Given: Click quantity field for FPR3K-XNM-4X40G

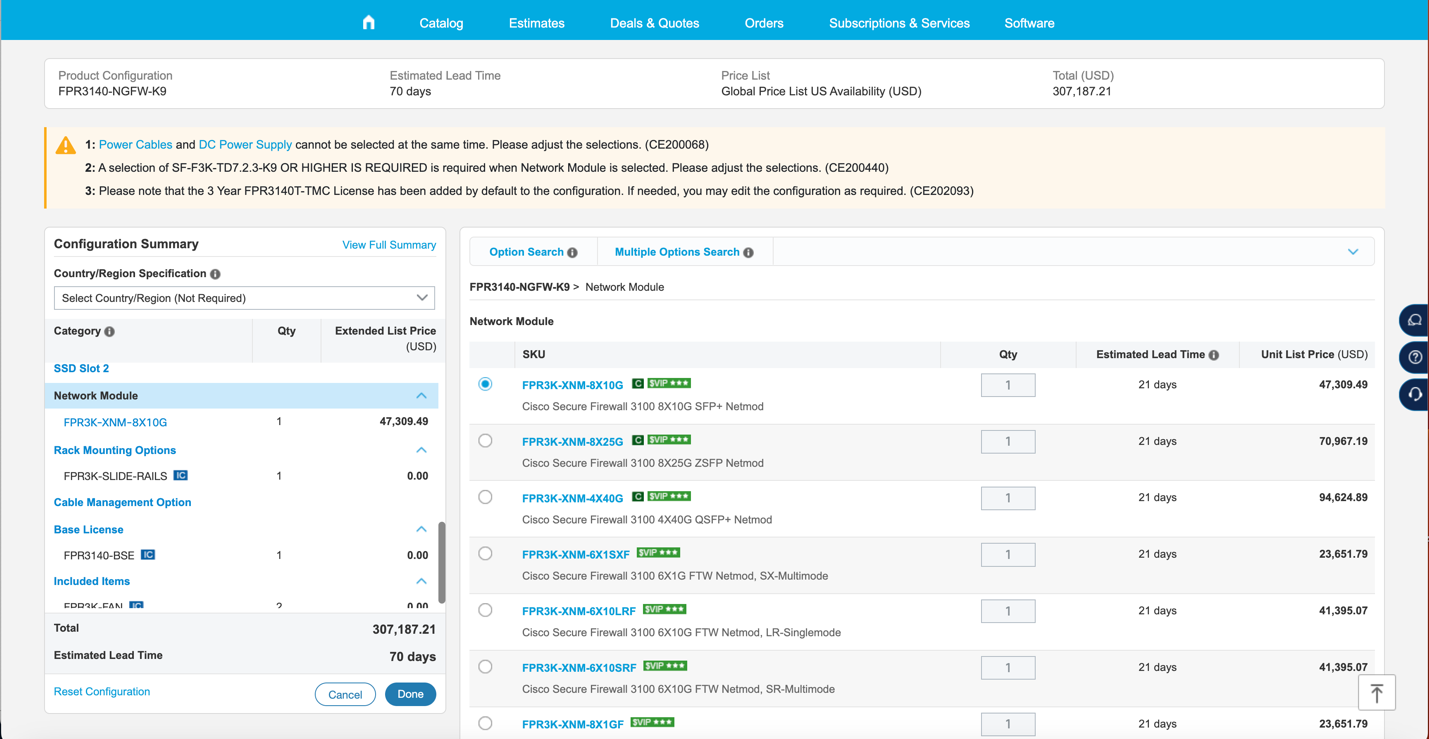Looking at the screenshot, I should (1008, 498).
